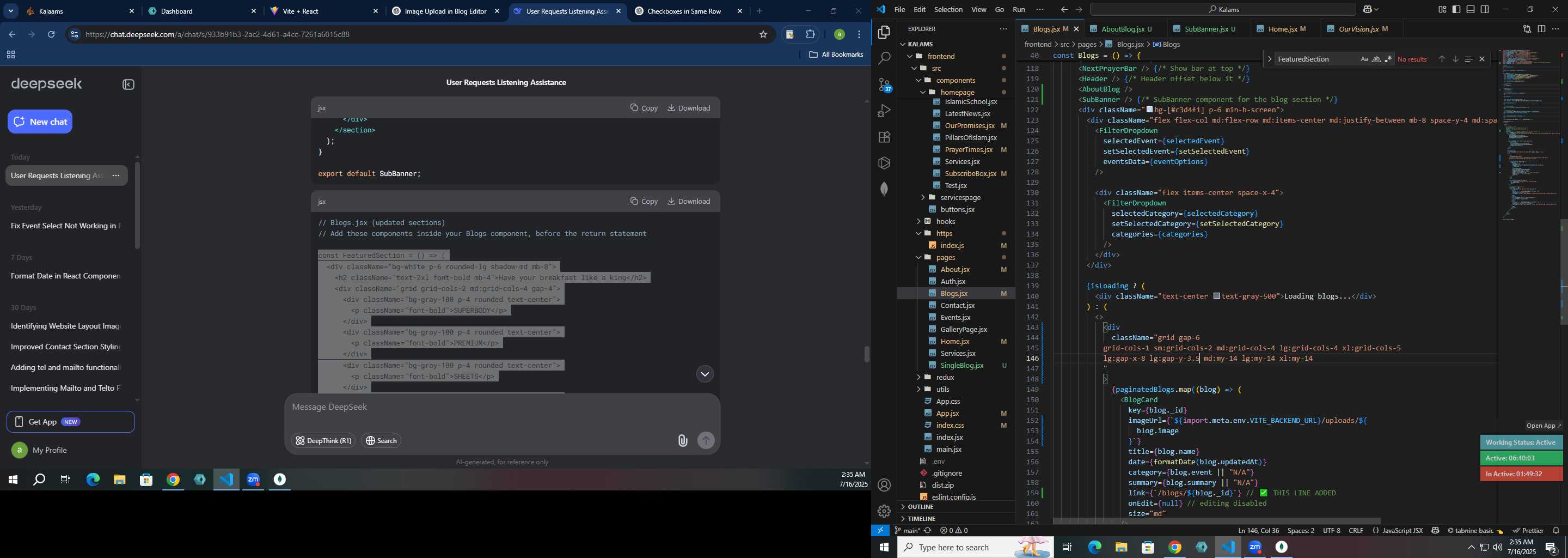Screen dimensions: 1568x558
Task: Toggle Match Case in find widget
Action: click(1363, 59)
